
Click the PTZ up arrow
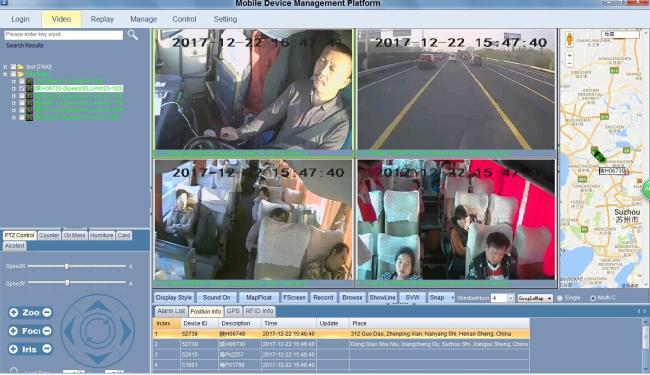click(x=98, y=306)
